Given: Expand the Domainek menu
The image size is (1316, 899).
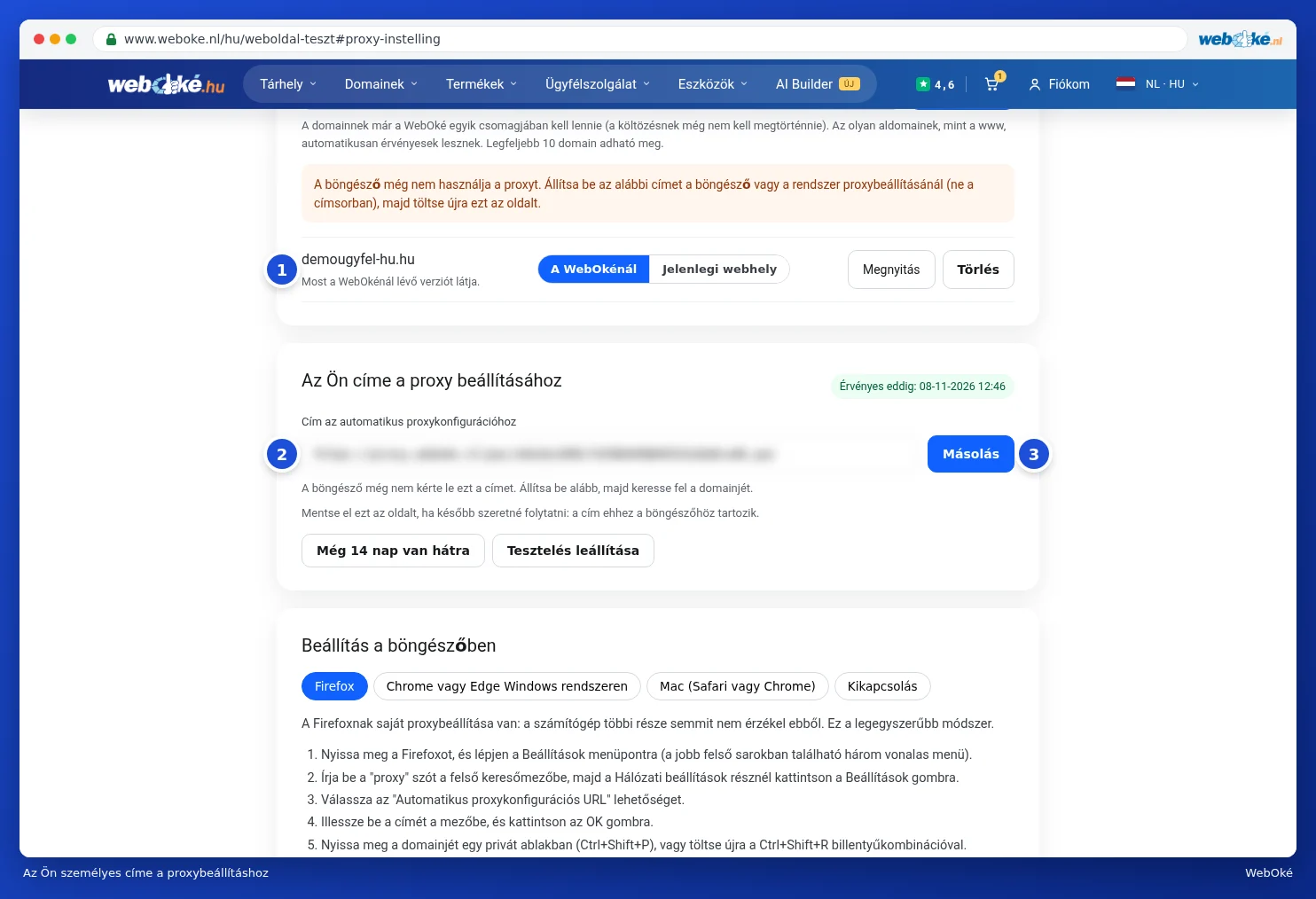Looking at the screenshot, I should [381, 84].
